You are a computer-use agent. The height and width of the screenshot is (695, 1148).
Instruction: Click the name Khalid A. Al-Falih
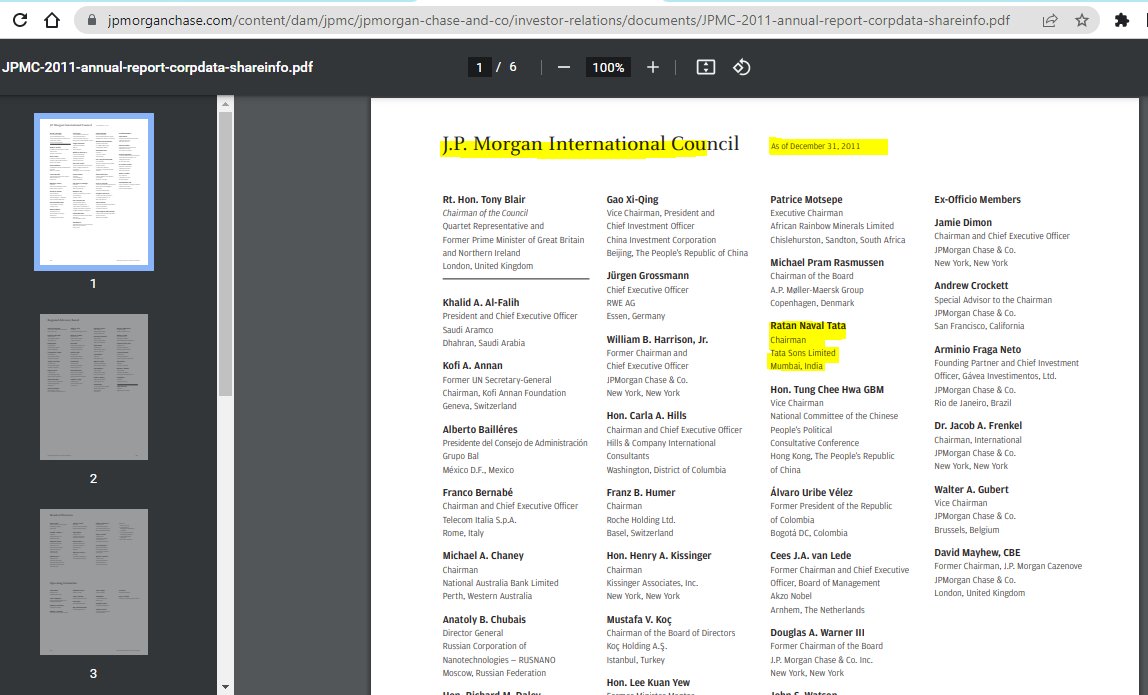(480, 302)
